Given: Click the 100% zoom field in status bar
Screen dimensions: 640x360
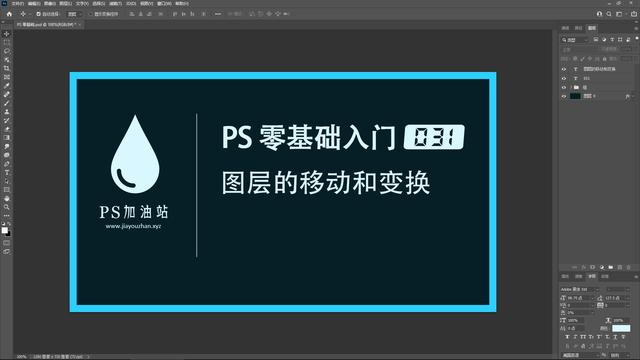Looking at the screenshot, I should click(x=21, y=357).
